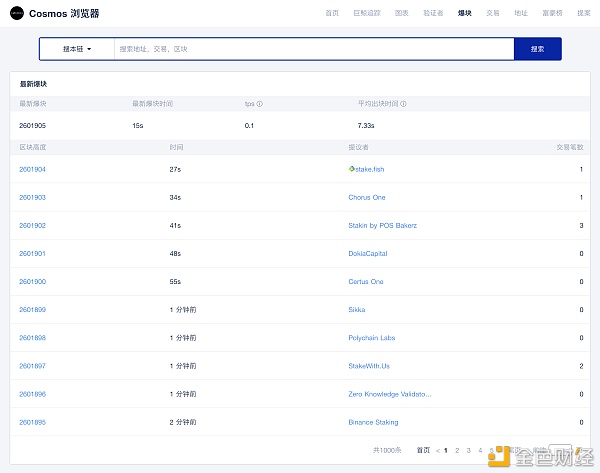Open block 2601903 link
600x473 pixels.
coord(33,197)
